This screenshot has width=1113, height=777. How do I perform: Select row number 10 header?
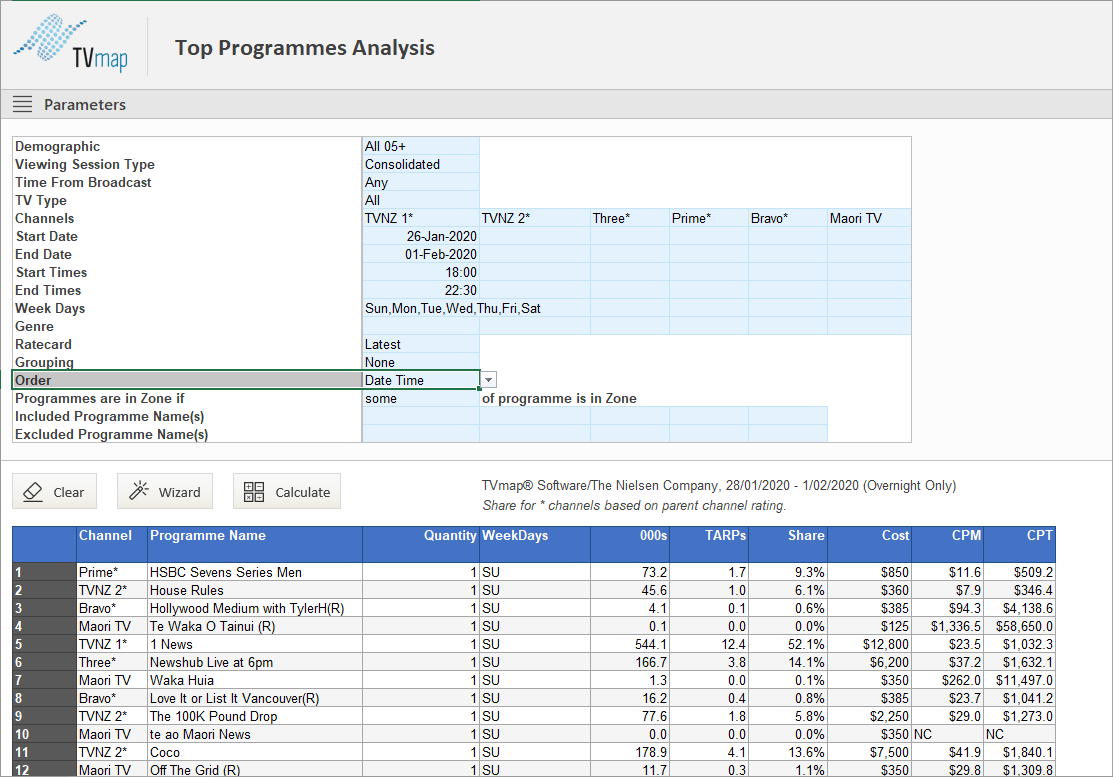tap(44, 734)
